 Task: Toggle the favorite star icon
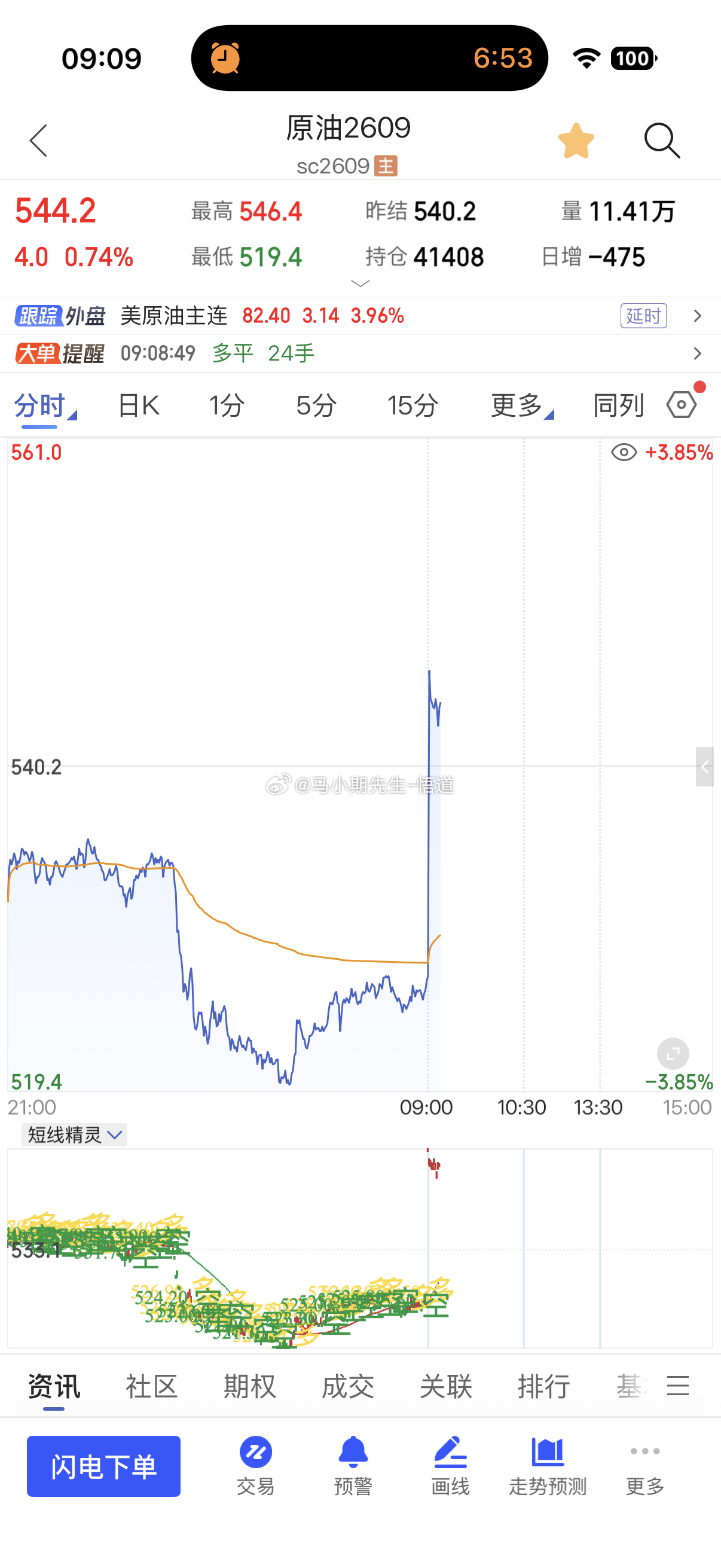click(576, 141)
